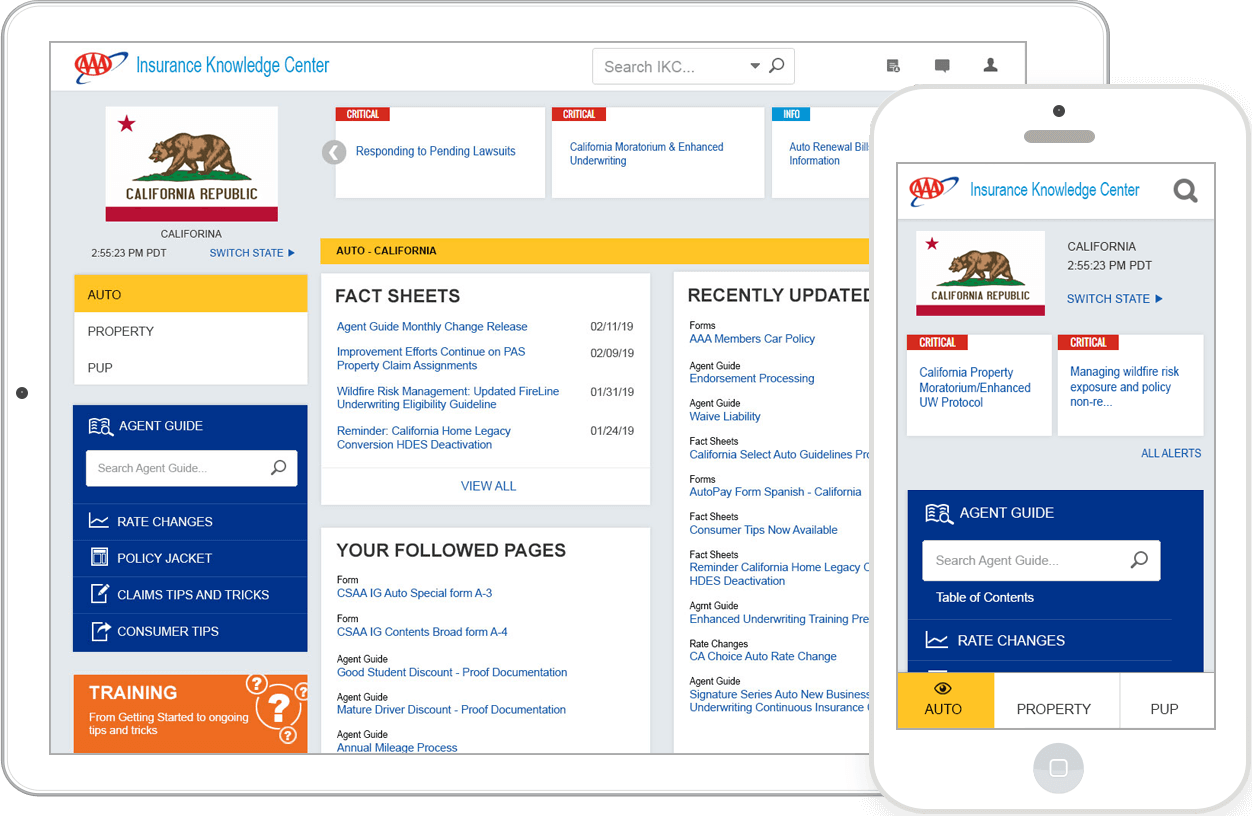Viewport: 1252px width, 816px height.
Task: Open Good Student Discount - Proof Documentation
Action: click(x=452, y=672)
